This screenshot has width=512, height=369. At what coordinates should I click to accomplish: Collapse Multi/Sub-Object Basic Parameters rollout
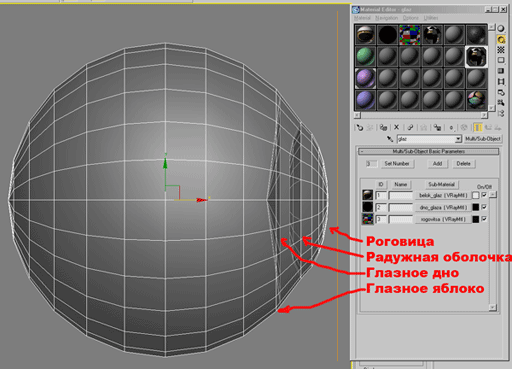[x=428, y=152]
